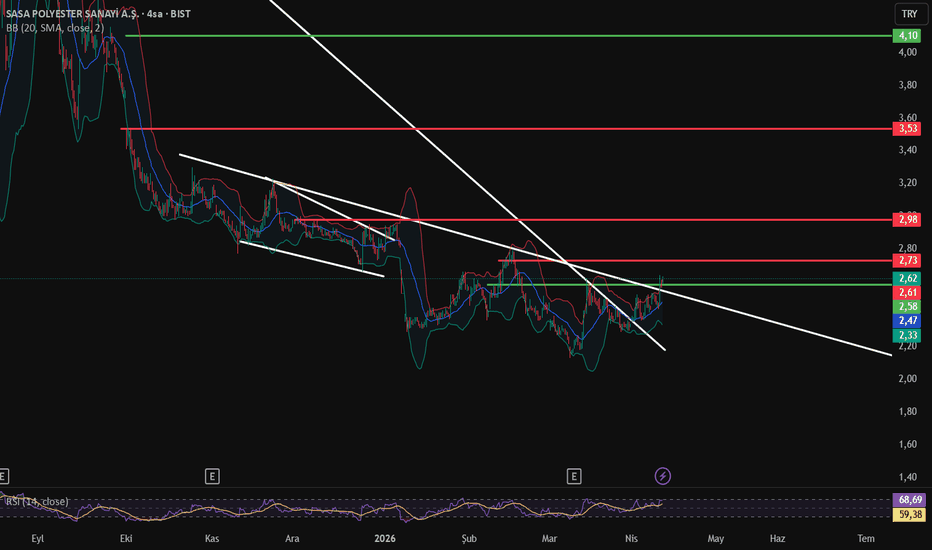
Task: Click the 2,62 current price label
Action: pos(906,278)
